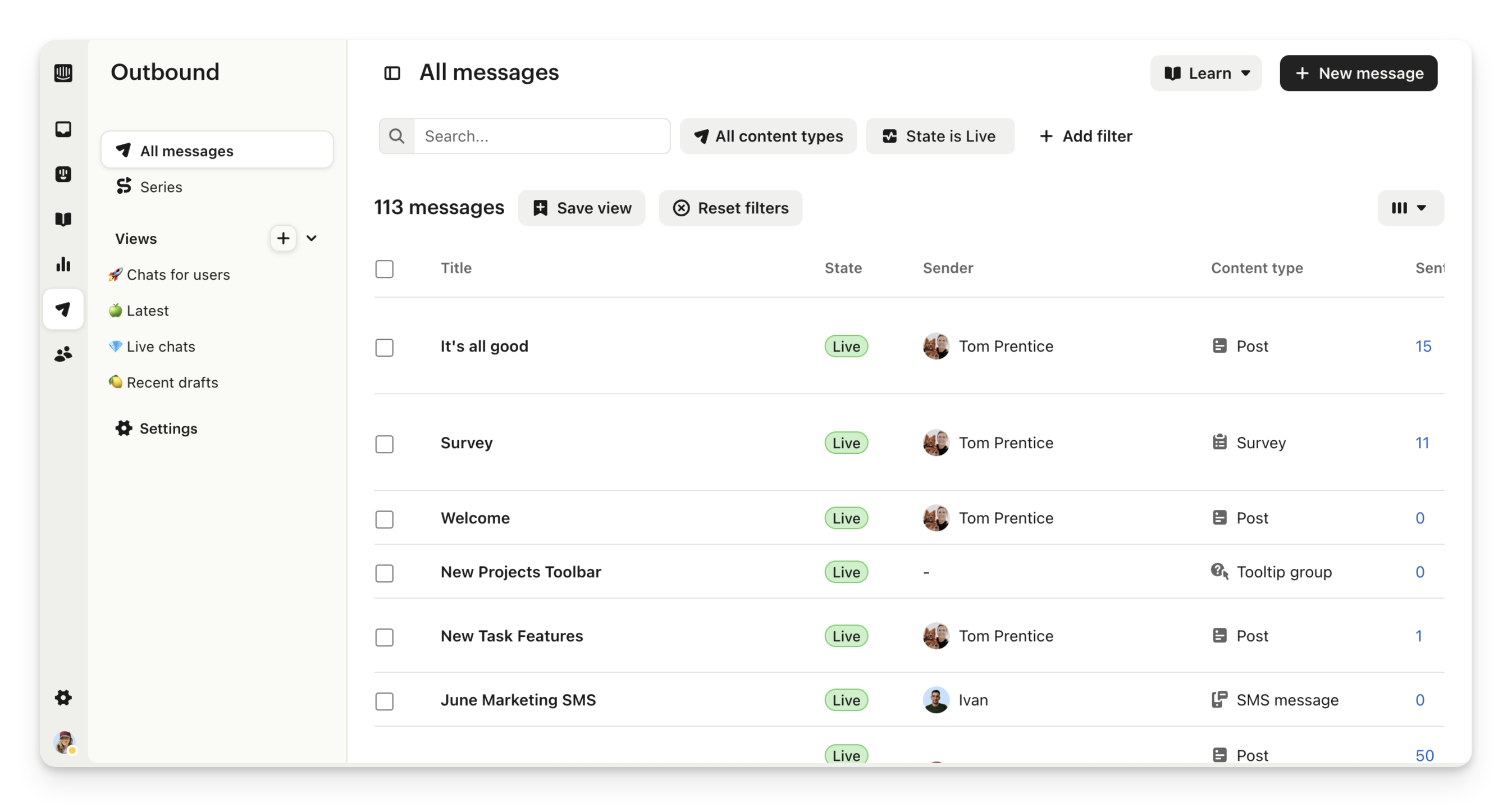Collapse the Views section chevron
This screenshot has width=1512, height=807.
coord(312,238)
